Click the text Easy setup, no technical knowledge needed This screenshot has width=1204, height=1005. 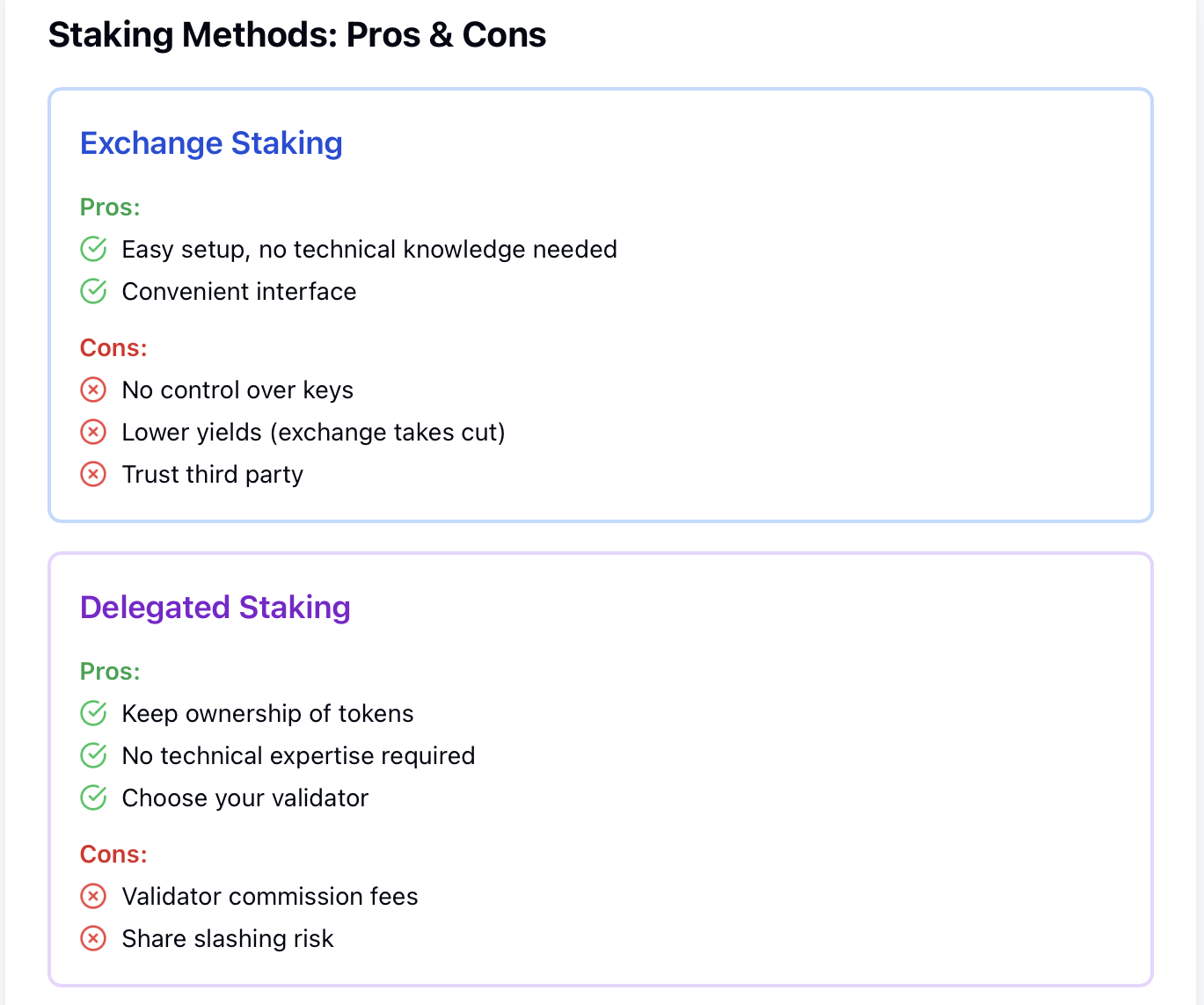369,250
